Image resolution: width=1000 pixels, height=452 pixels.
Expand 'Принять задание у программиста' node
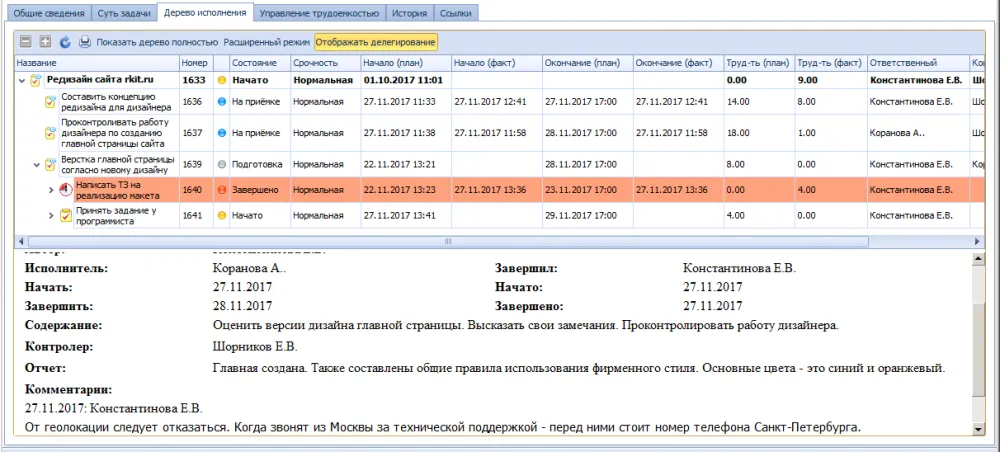pos(52,215)
